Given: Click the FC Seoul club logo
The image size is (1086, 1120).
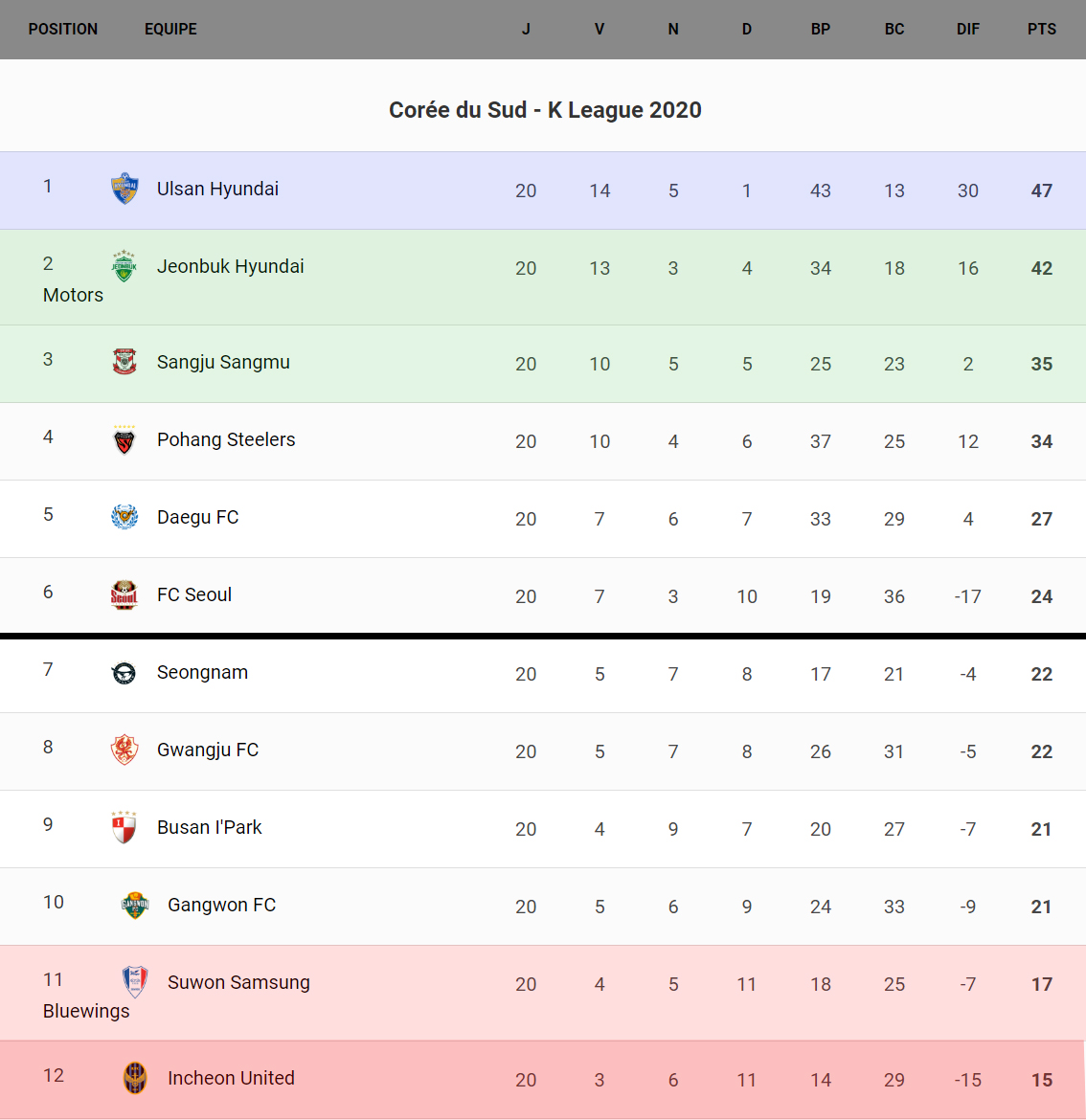Looking at the screenshot, I should tap(124, 594).
